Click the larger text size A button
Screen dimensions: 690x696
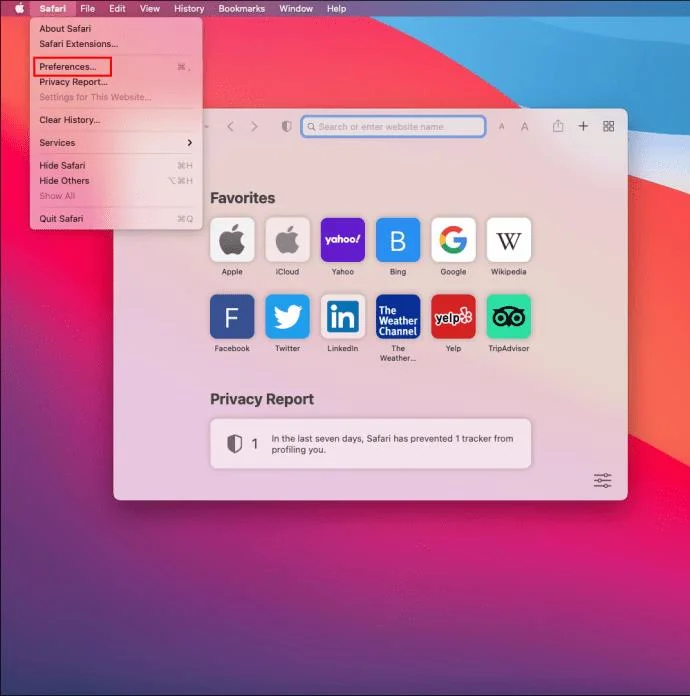pyautogui.click(x=524, y=127)
